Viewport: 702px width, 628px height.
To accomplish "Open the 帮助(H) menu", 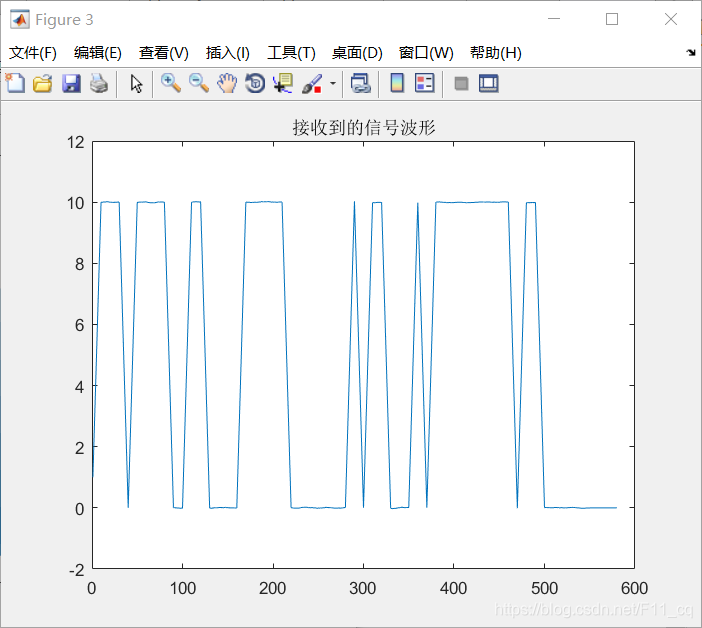I will [x=496, y=53].
